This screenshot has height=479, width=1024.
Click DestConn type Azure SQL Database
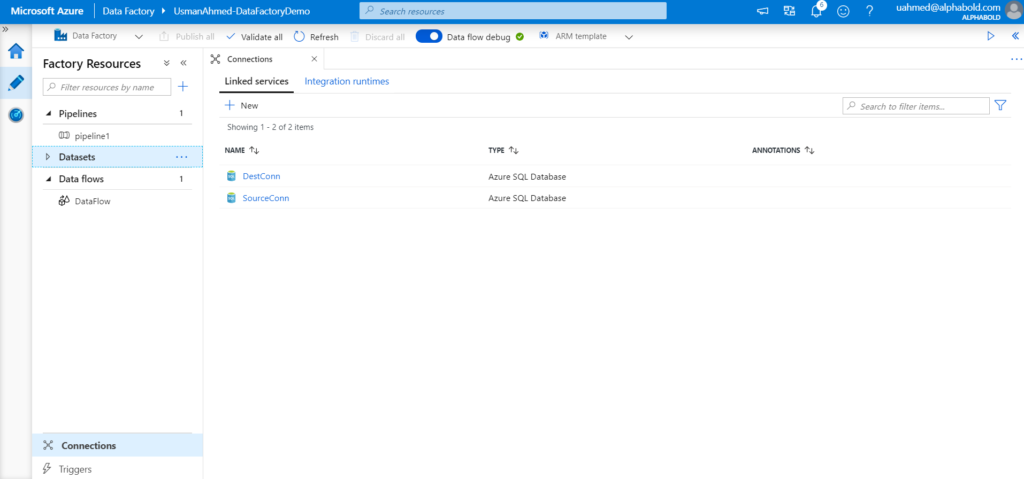tap(527, 176)
